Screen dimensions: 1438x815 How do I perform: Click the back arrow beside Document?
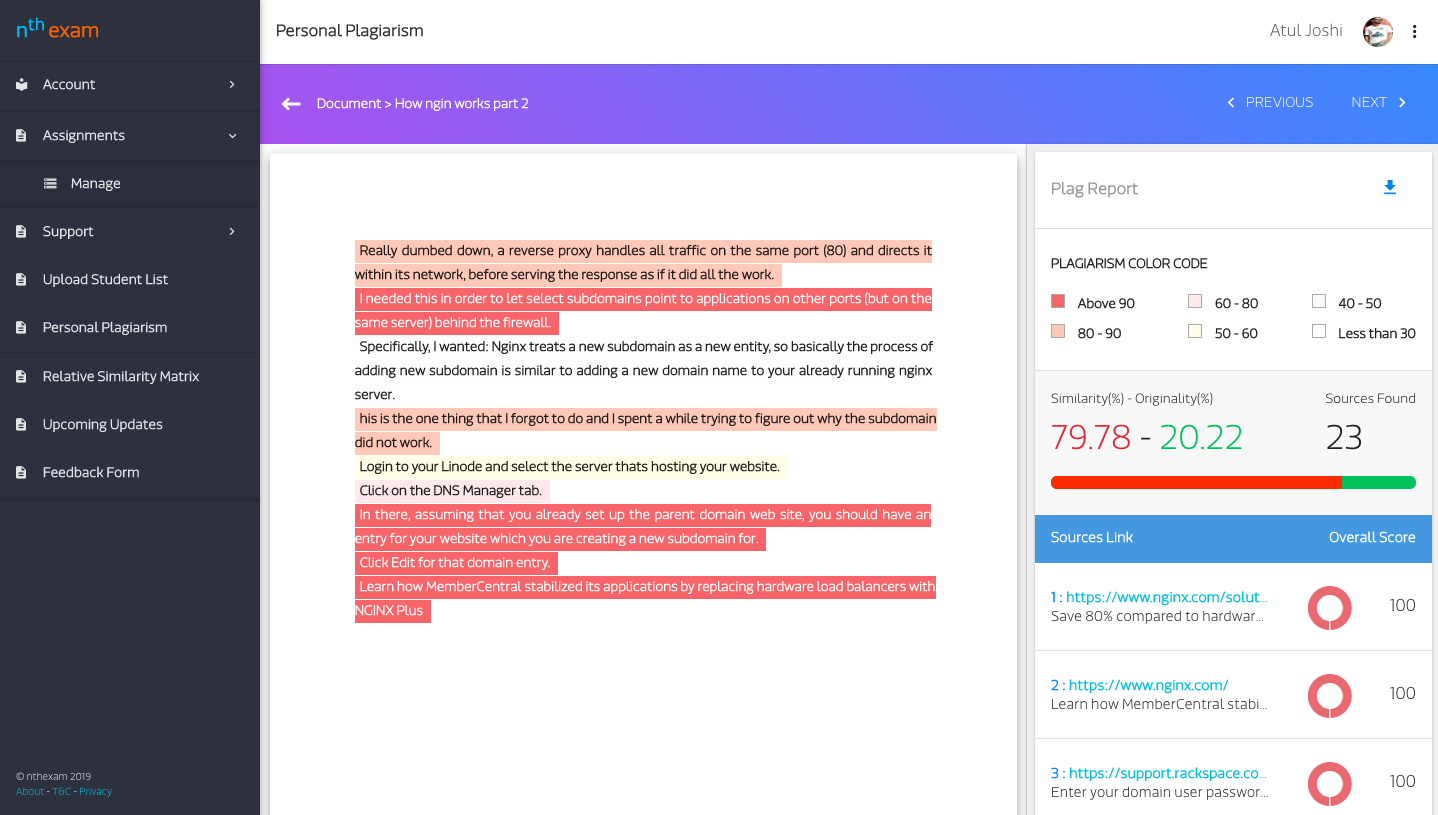tap(291, 104)
